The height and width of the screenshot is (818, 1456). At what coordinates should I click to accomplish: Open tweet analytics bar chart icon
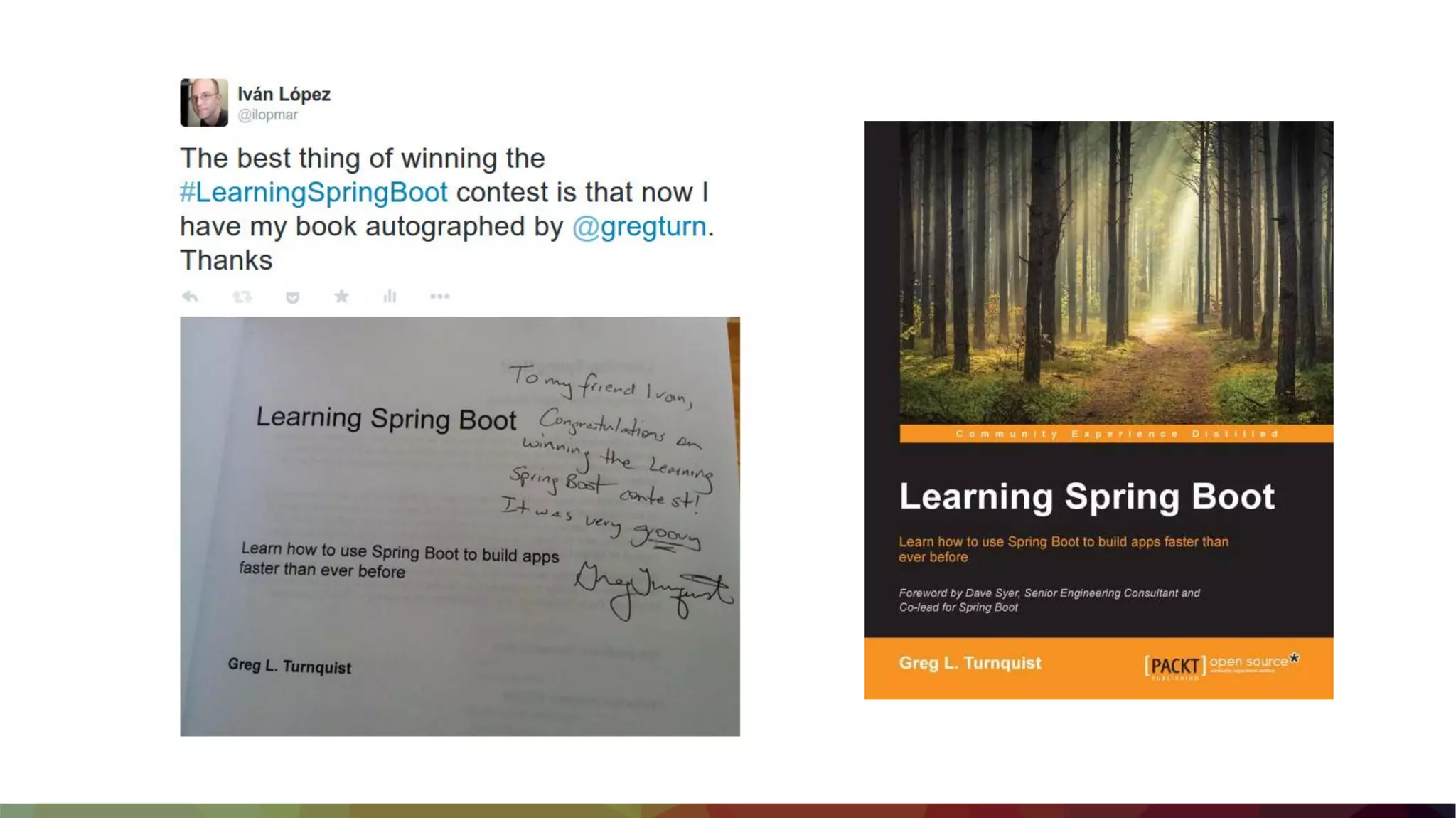(390, 296)
